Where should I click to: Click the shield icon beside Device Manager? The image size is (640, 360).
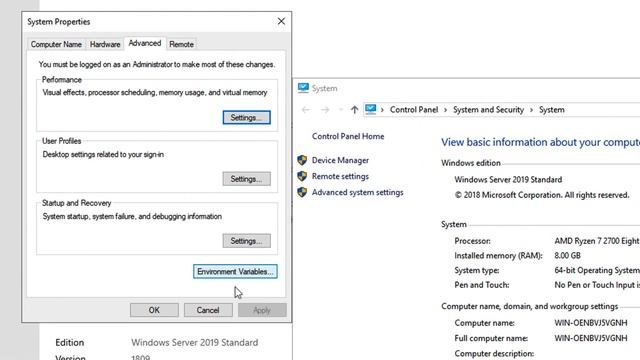pyautogui.click(x=302, y=160)
